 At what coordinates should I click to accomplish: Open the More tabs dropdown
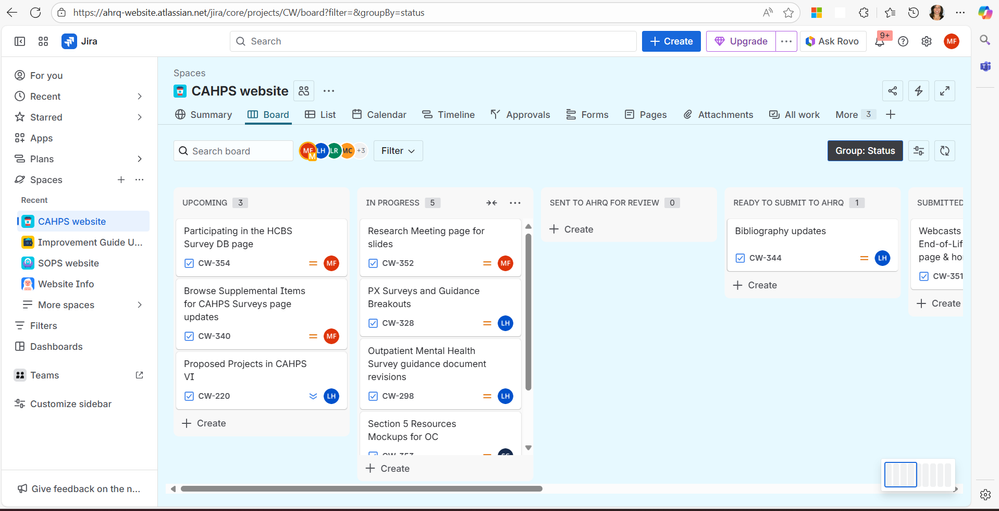pyautogui.click(x=856, y=115)
